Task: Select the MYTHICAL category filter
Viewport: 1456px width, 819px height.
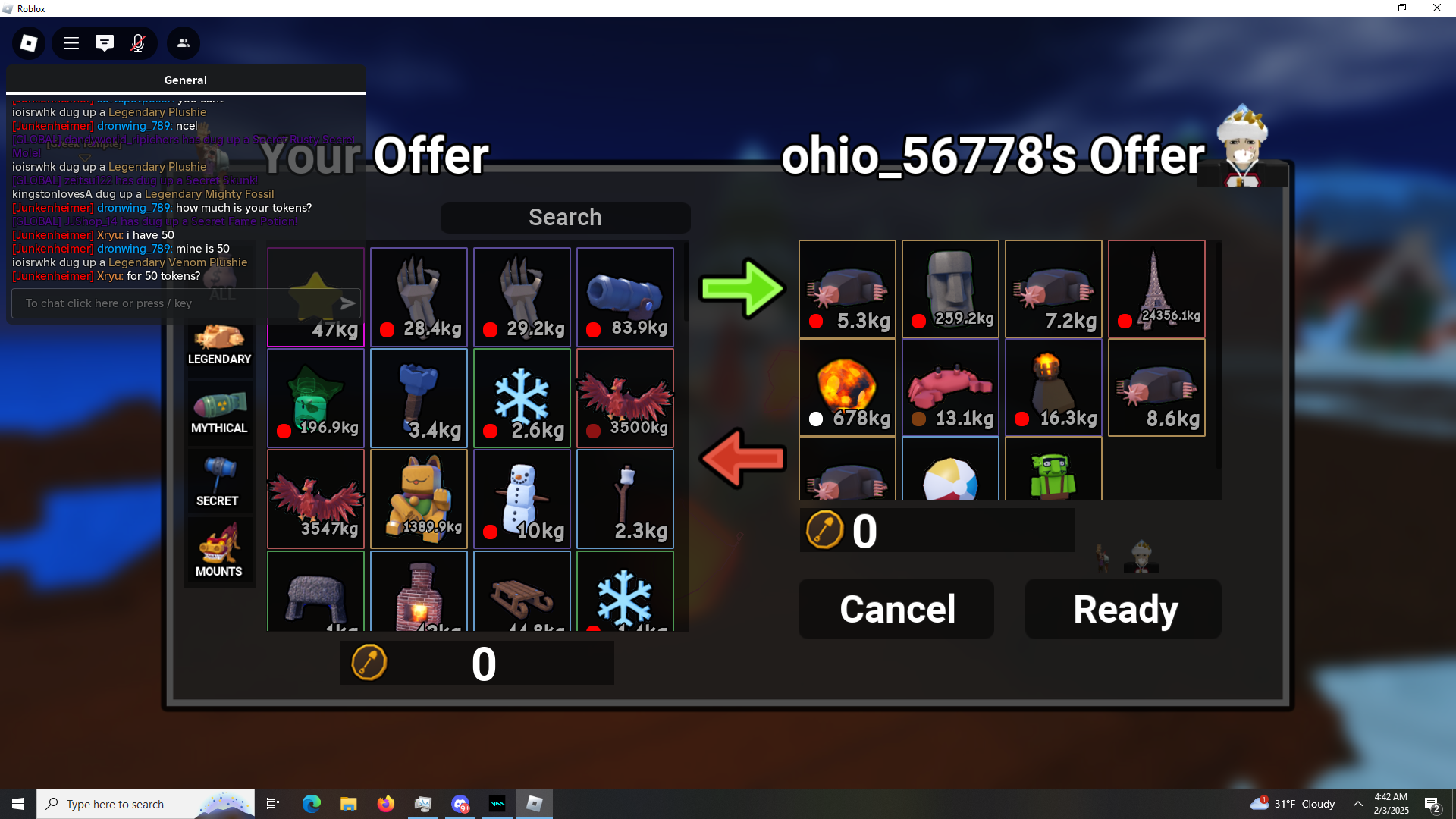Action: (219, 413)
